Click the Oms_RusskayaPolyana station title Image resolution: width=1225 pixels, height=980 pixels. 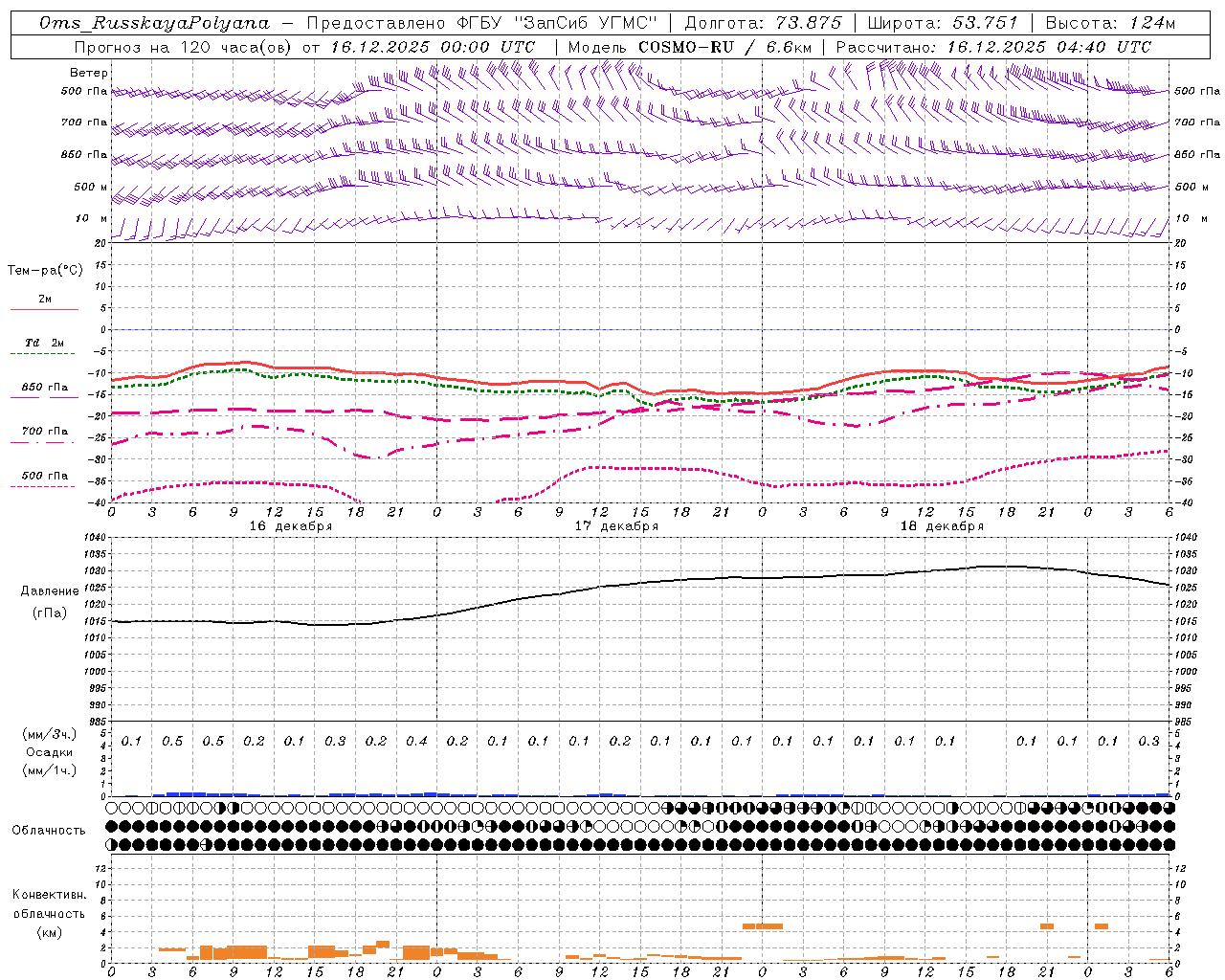(x=154, y=23)
